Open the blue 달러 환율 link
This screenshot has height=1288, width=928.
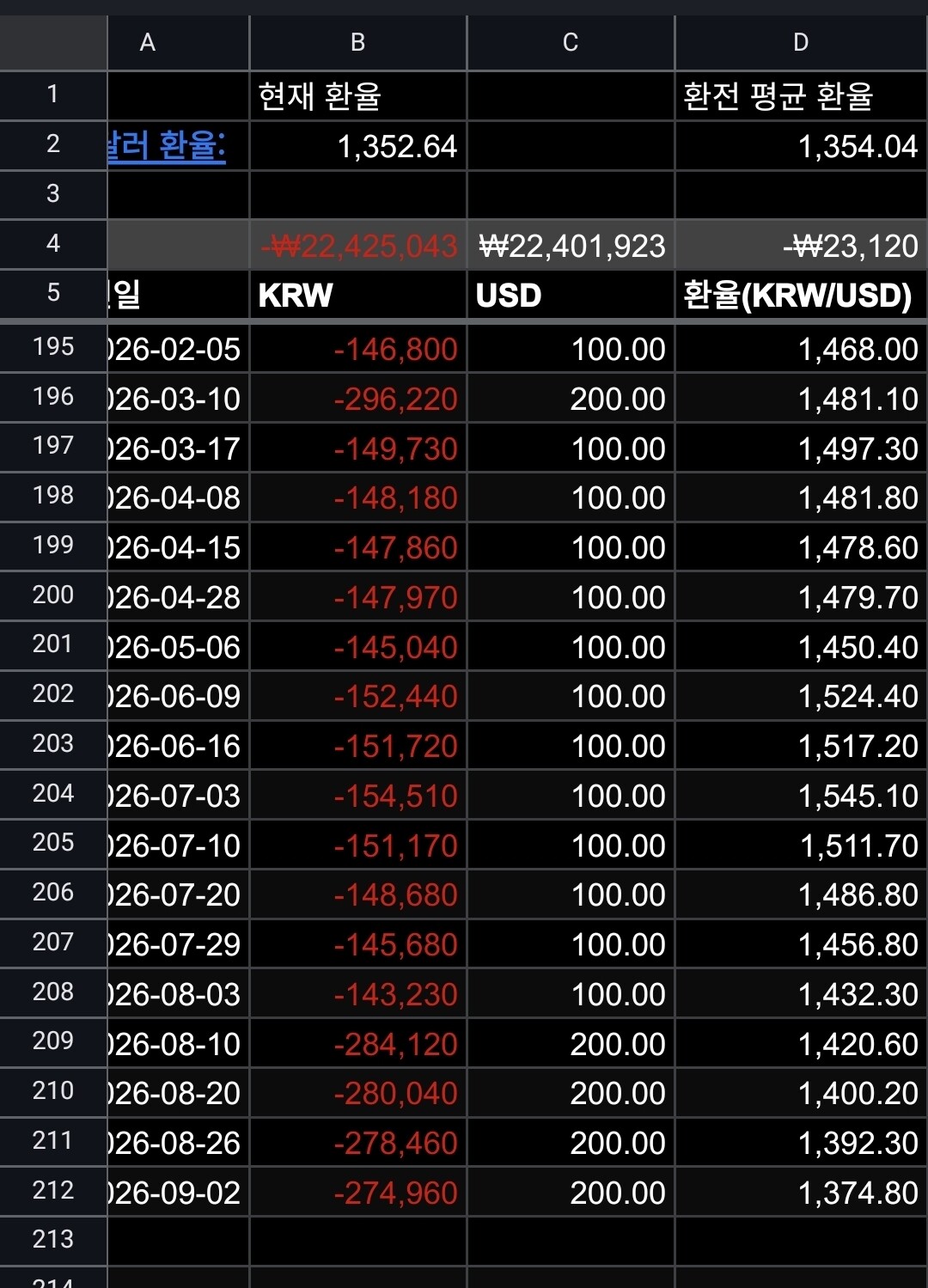(167, 146)
